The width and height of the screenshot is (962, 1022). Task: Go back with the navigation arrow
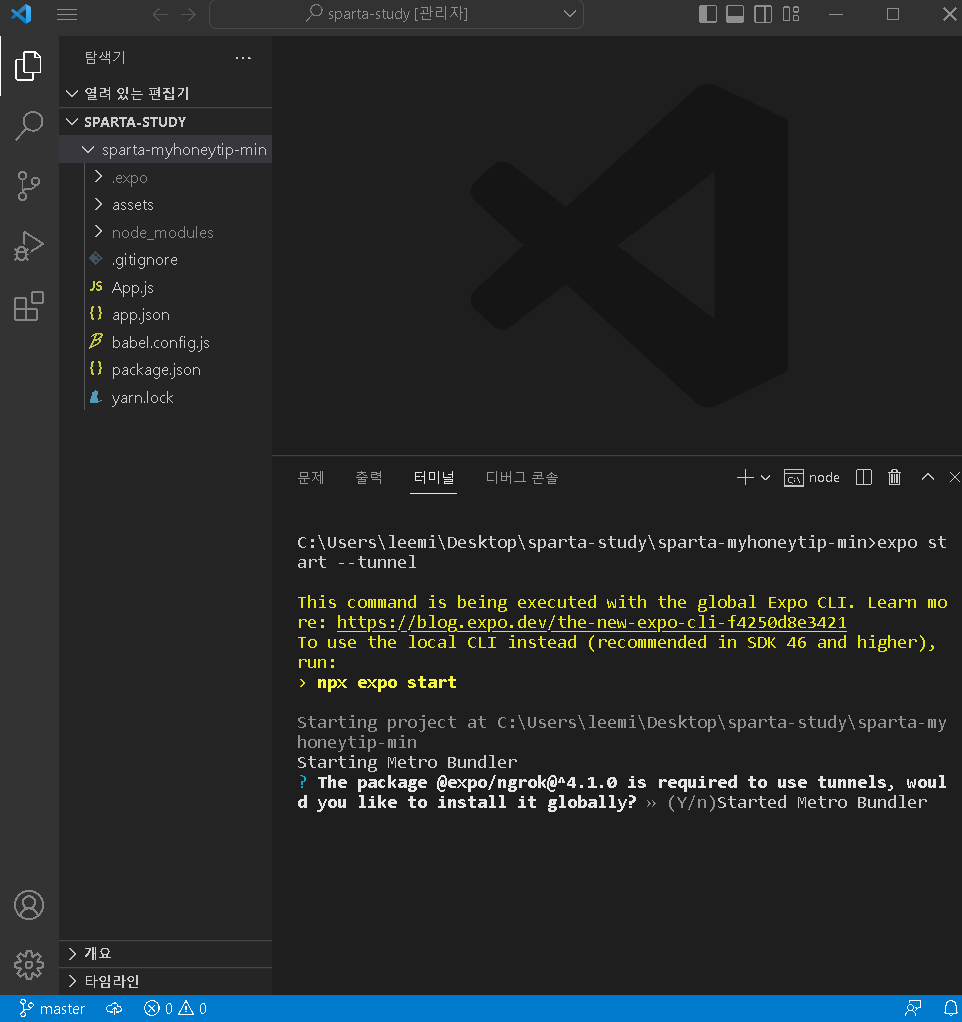(x=160, y=14)
